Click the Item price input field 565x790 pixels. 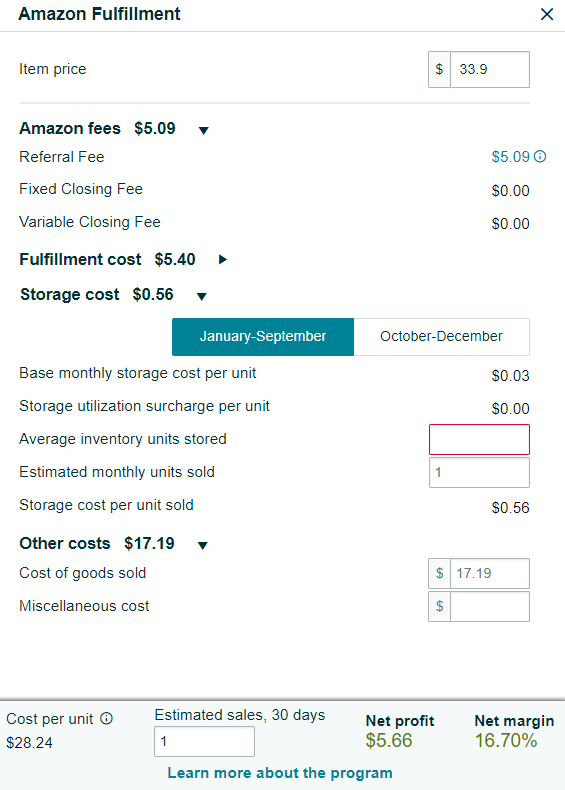490,70
